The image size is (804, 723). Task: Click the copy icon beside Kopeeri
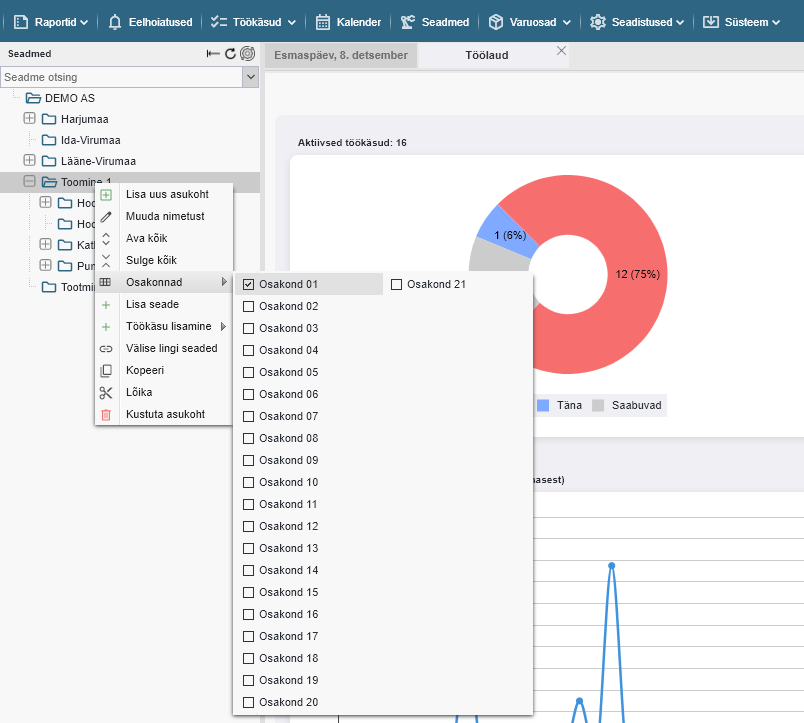pyautogui.click(x=106, y=370)
